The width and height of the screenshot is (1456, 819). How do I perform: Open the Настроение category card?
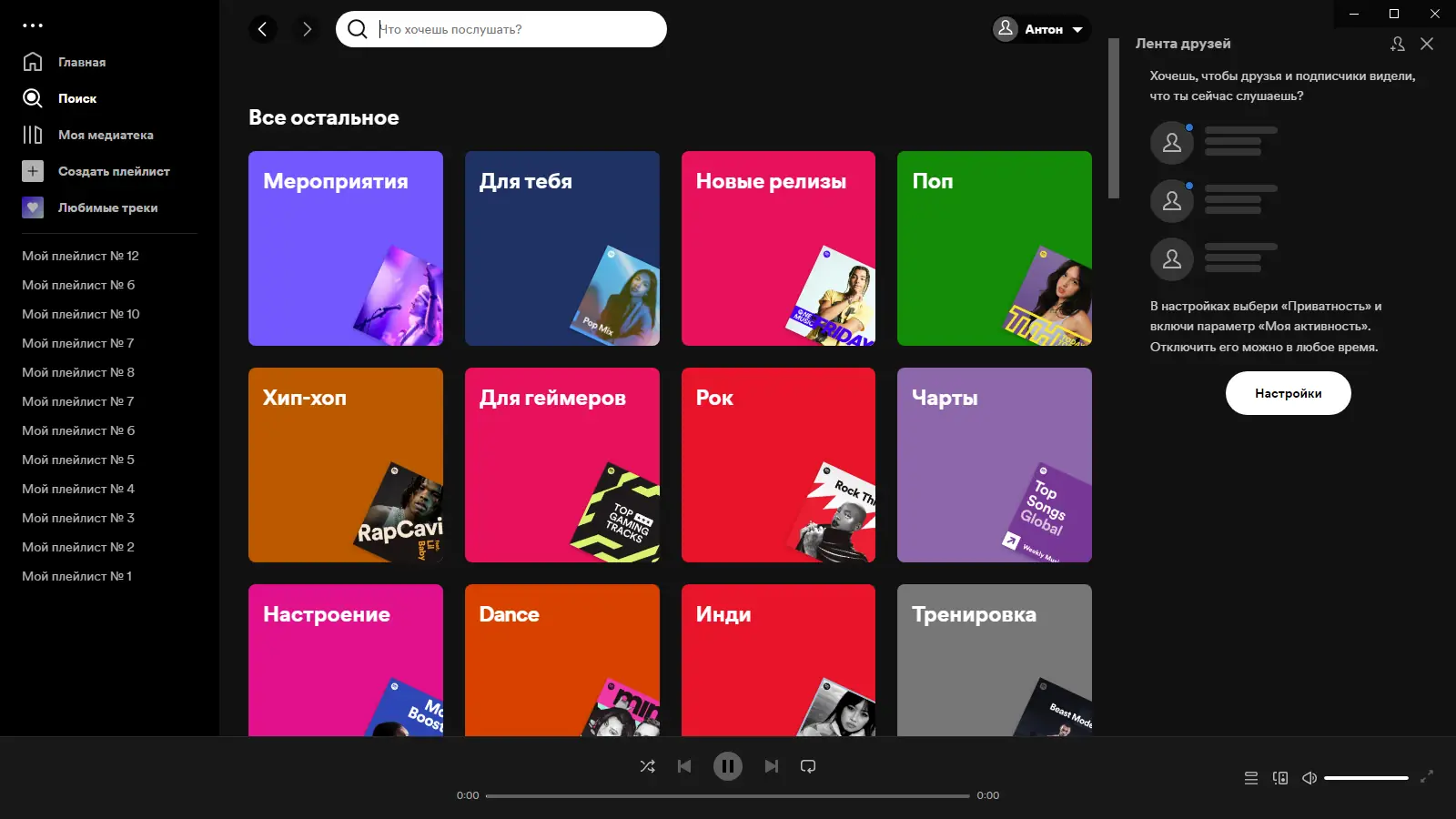click(x=346, y=660)
